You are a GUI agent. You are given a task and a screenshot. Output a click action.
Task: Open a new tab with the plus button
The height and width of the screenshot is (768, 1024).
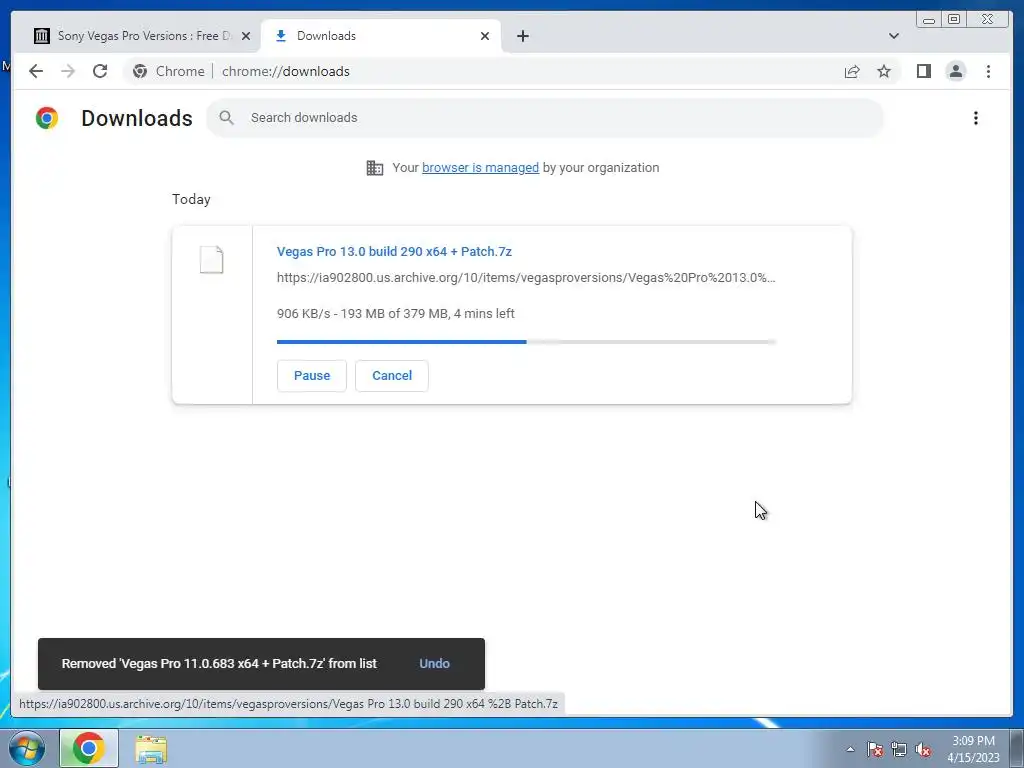click(x=522, y=36)
